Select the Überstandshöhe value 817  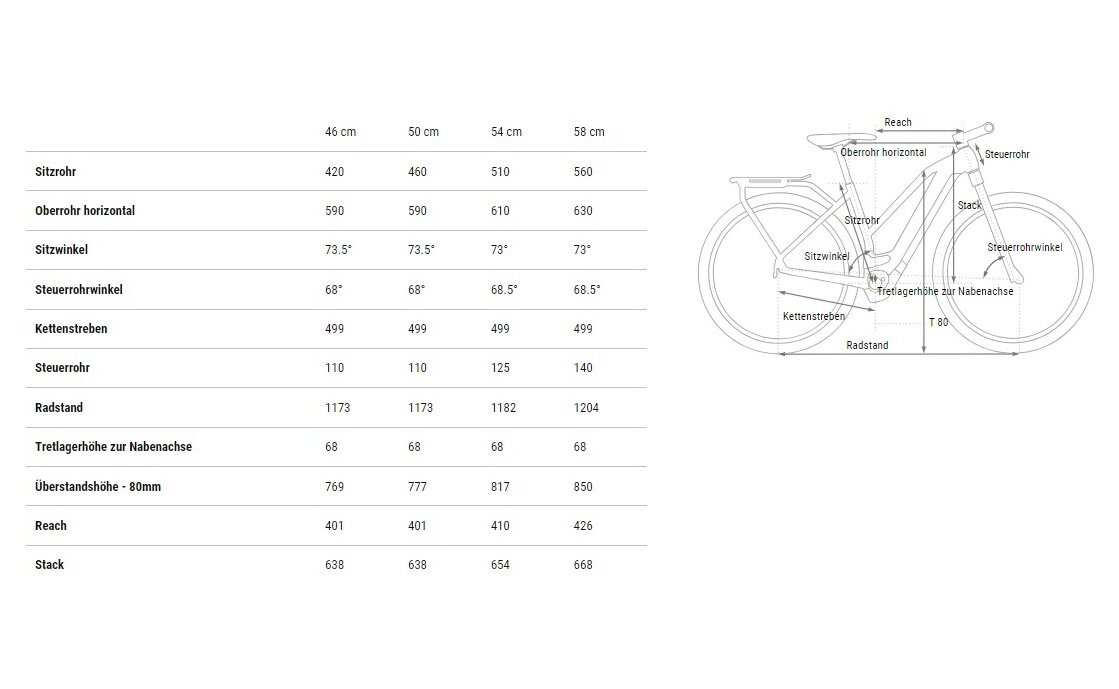point(500,487)
